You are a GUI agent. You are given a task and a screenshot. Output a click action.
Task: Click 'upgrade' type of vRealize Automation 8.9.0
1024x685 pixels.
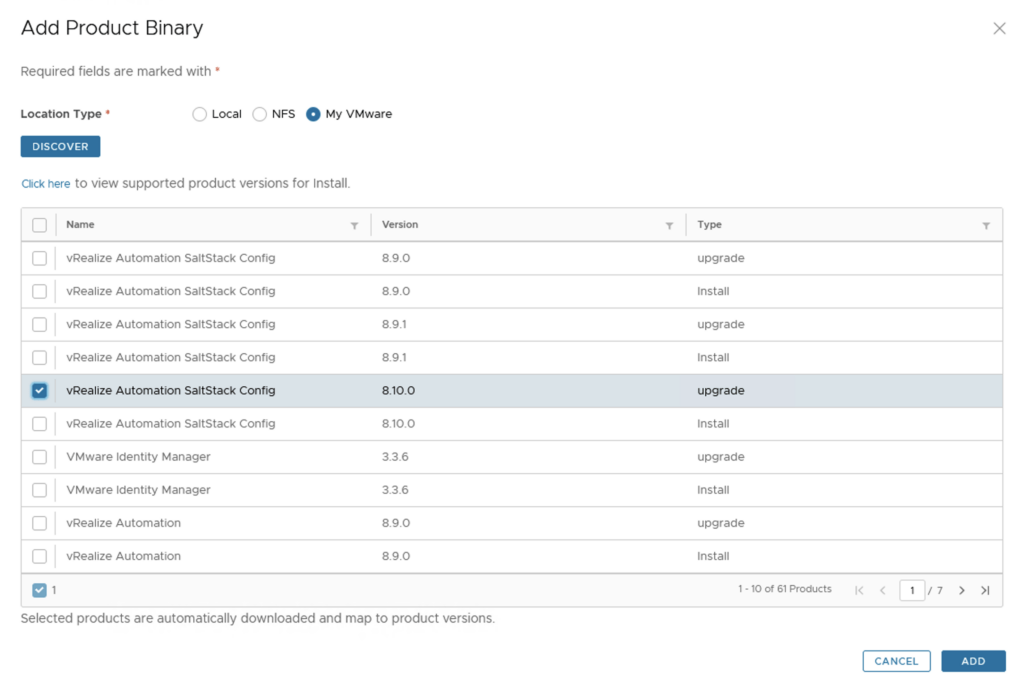pyautogui.click(x=721, y=524)
